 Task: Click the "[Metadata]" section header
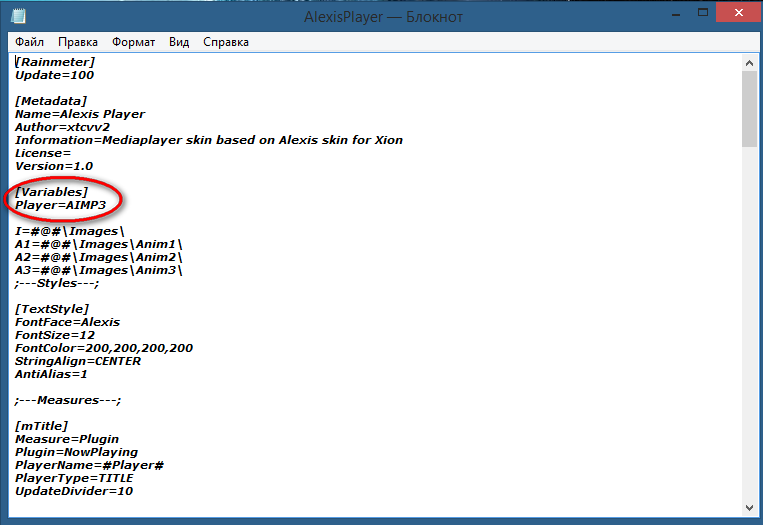pyautogui.click(x=51, y=101)
